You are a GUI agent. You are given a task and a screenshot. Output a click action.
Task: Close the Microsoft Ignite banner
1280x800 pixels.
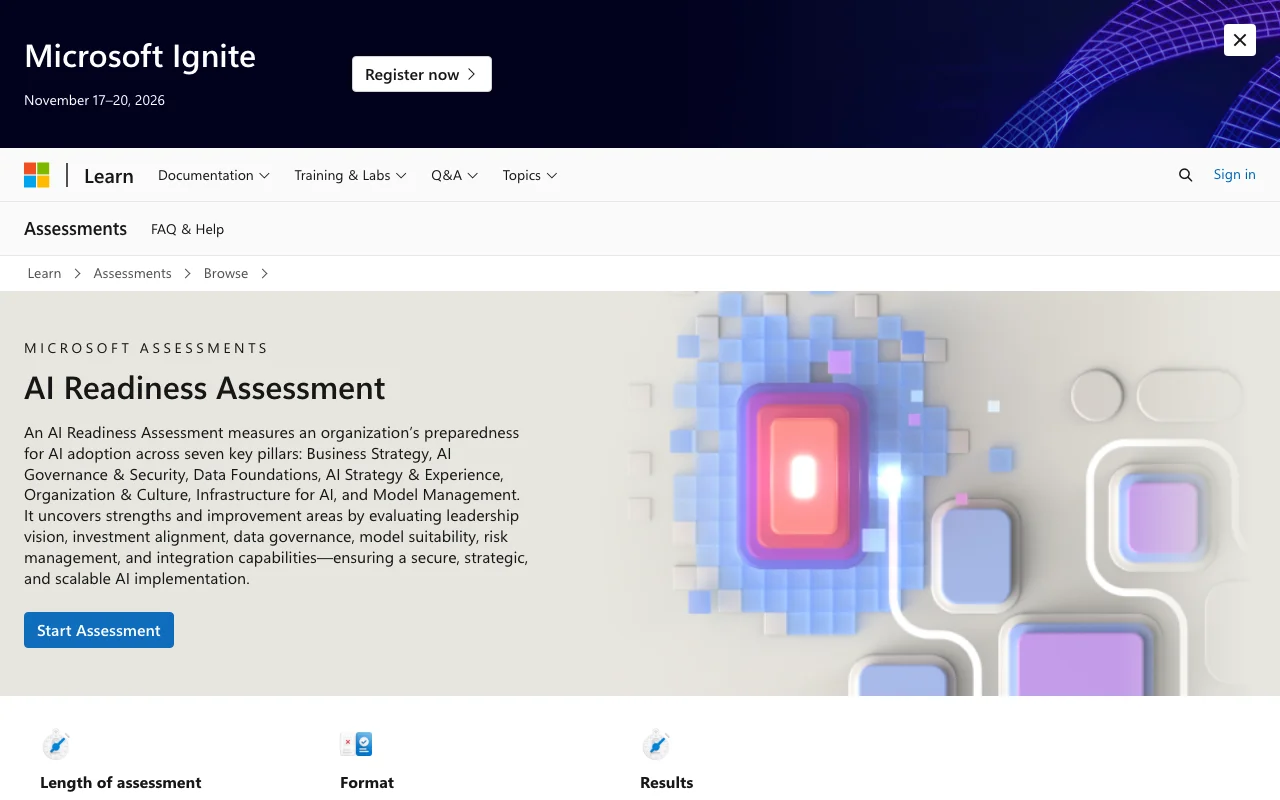point(1240,40)
